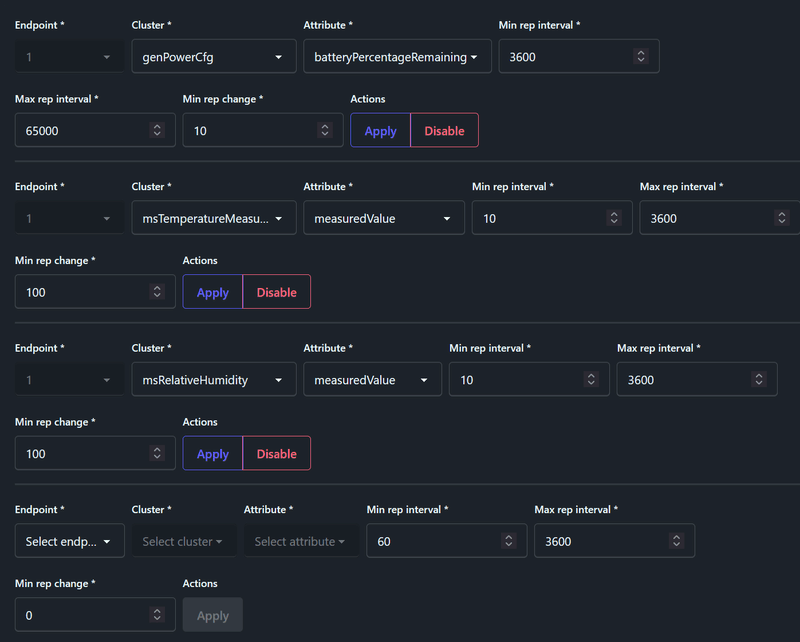This screenshot has width=800, height=642.
Task: Apply the msTemperatureMeasurement reporting settings
Action: coord(212,292)
